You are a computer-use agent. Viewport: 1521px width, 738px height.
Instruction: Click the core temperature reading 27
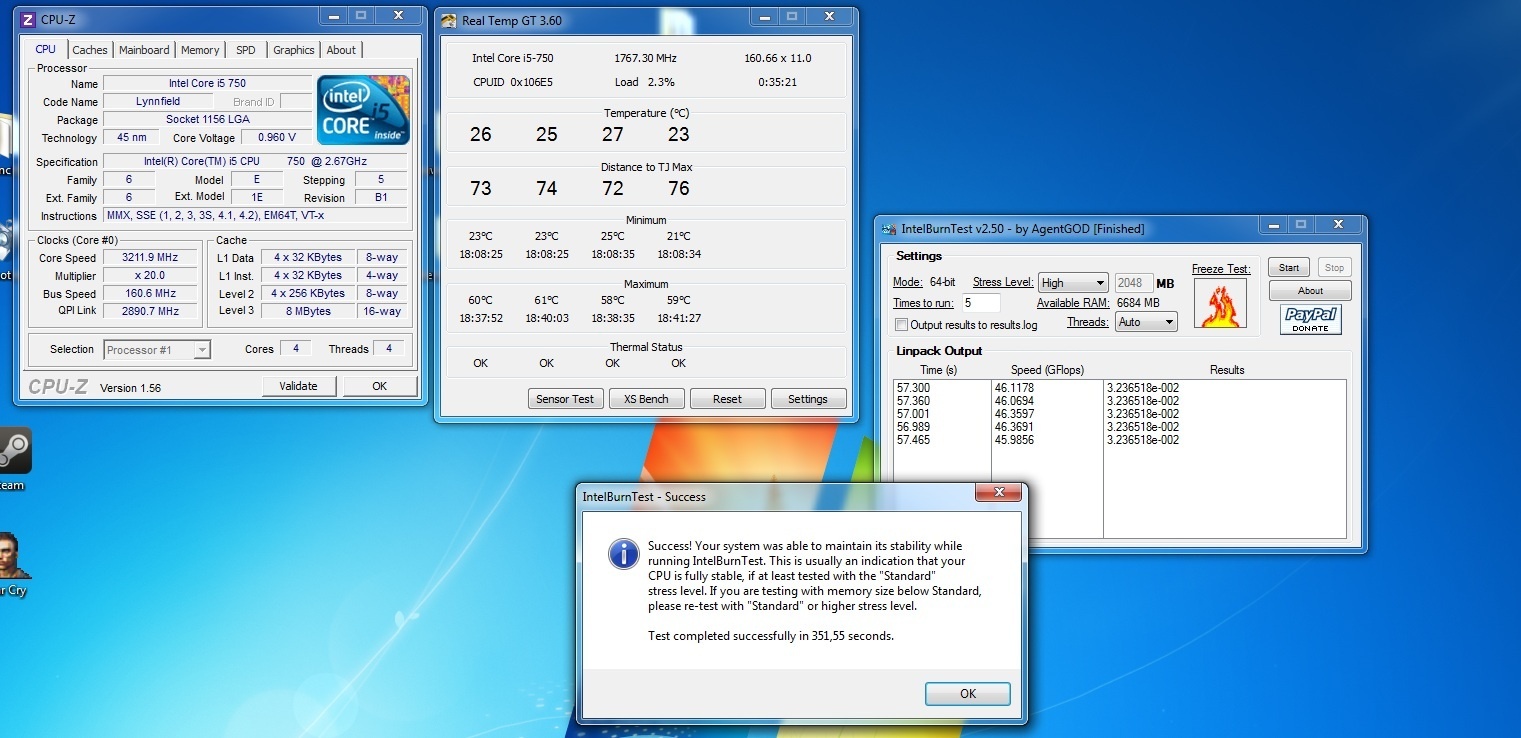click(x=613, y=134)
